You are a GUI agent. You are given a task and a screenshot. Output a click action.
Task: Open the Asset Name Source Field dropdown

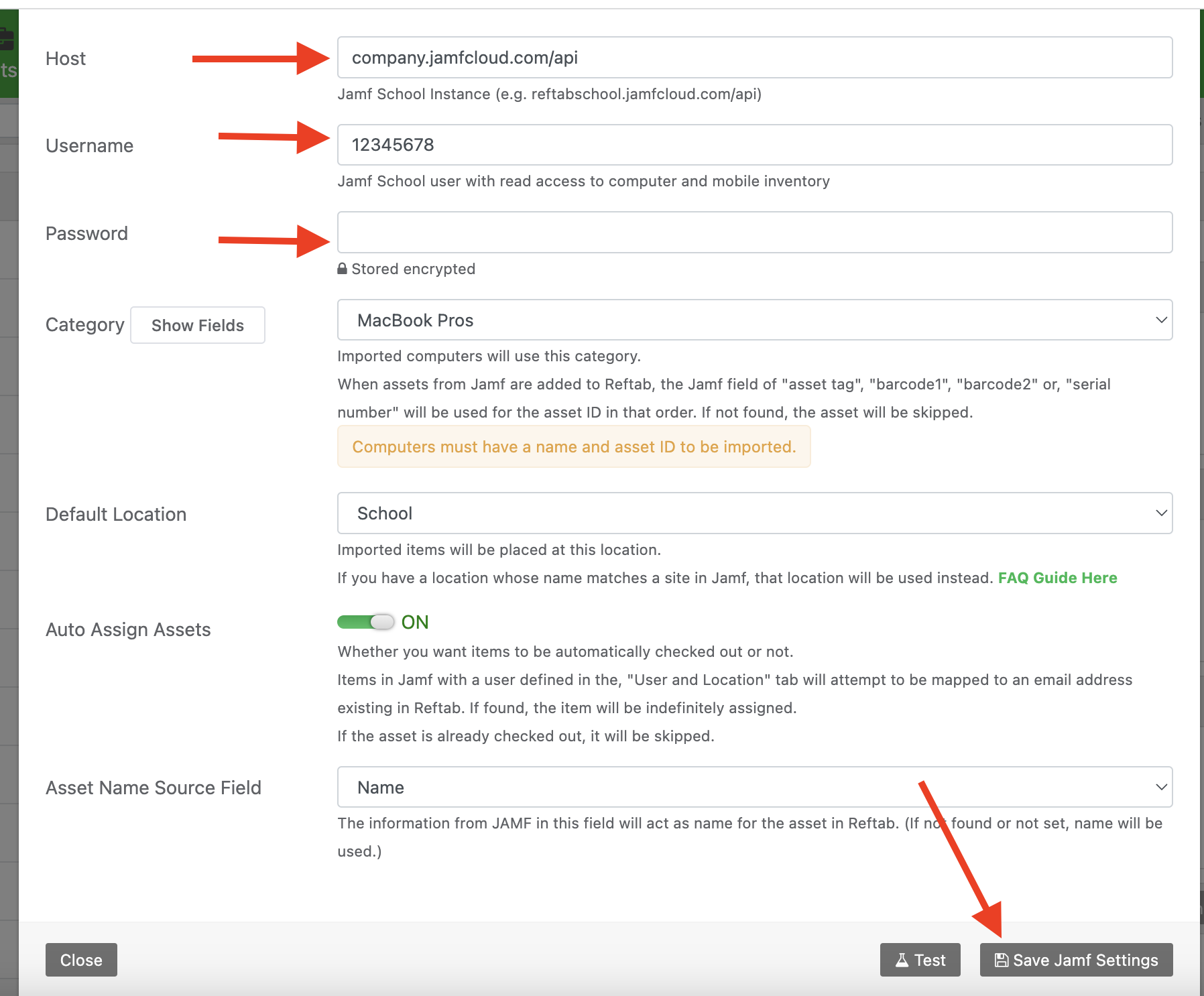[x=755, y=787]
